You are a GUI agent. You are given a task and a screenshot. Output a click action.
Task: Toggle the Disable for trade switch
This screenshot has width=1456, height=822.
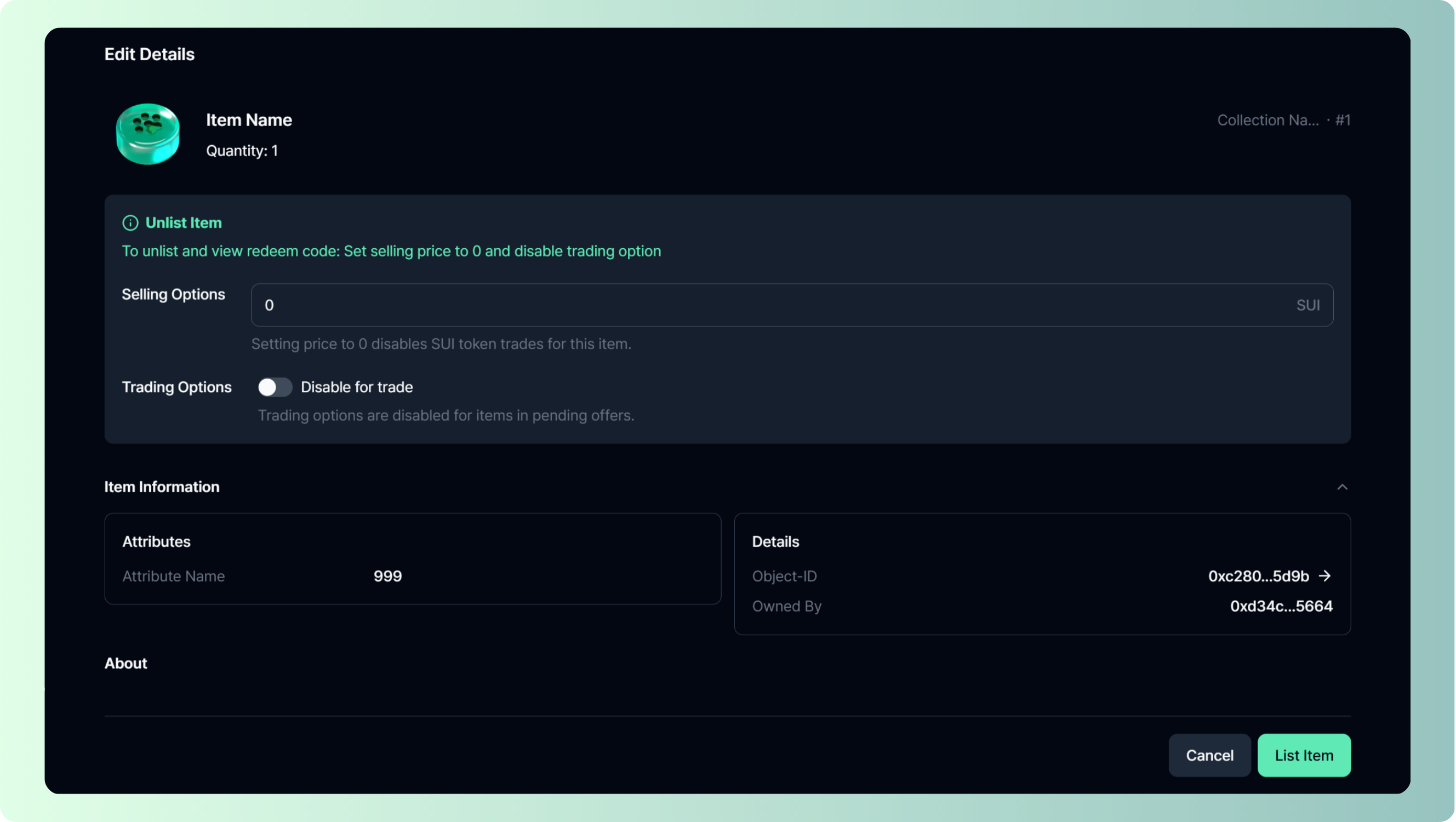point(275,387)
